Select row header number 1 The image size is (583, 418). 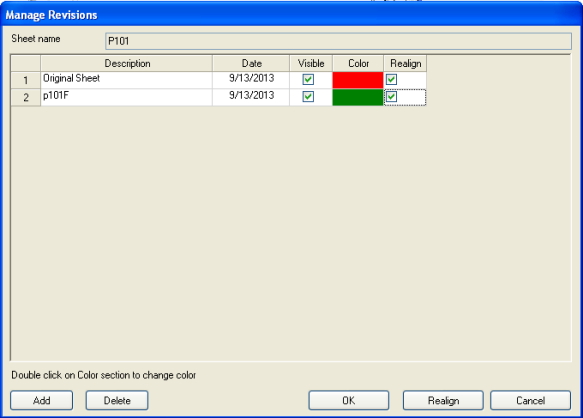(26, 80)
